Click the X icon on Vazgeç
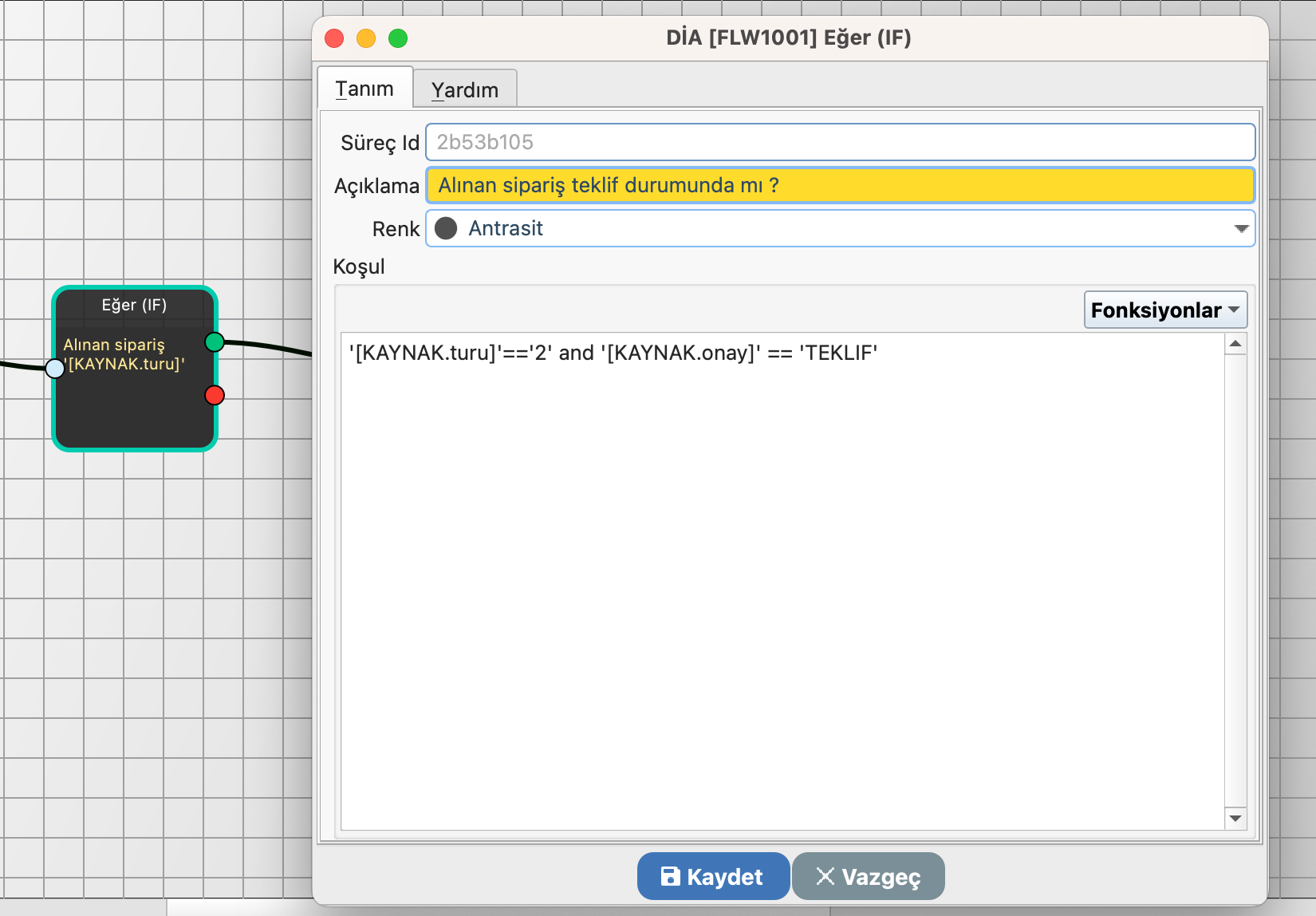Screen dimensions: 1316x916 point(825,876)
